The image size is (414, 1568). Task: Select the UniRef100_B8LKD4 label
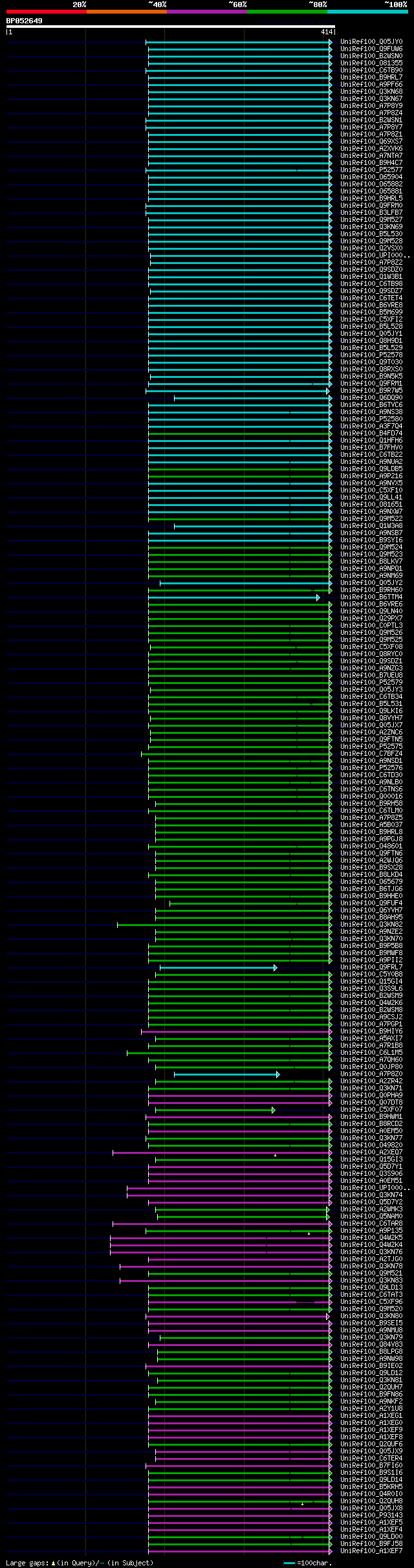click(x=371, y=874)
